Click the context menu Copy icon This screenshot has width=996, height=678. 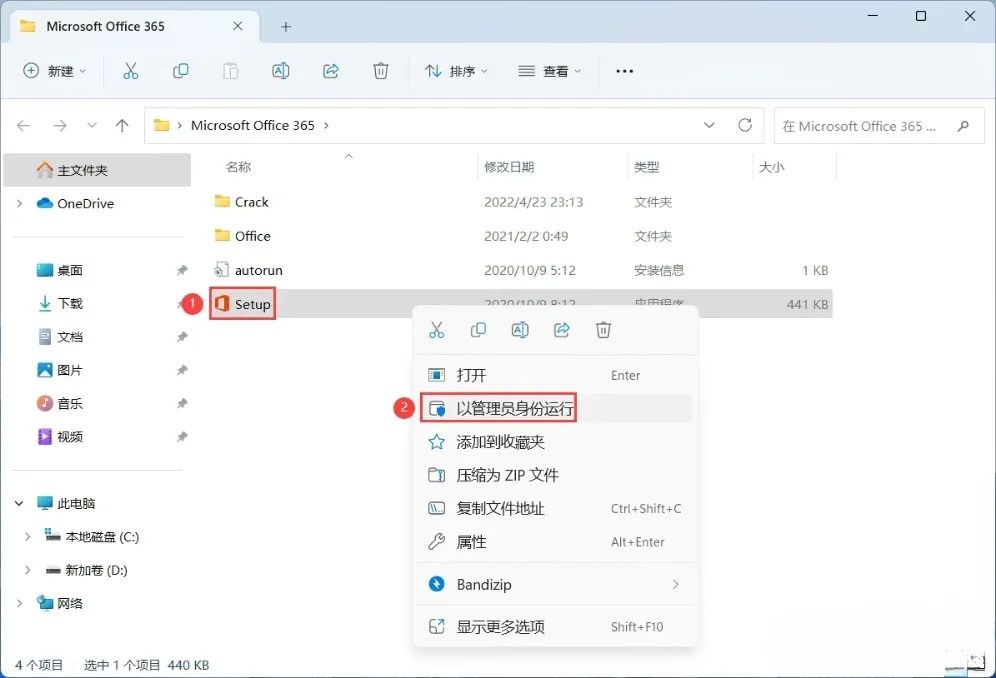478,330
